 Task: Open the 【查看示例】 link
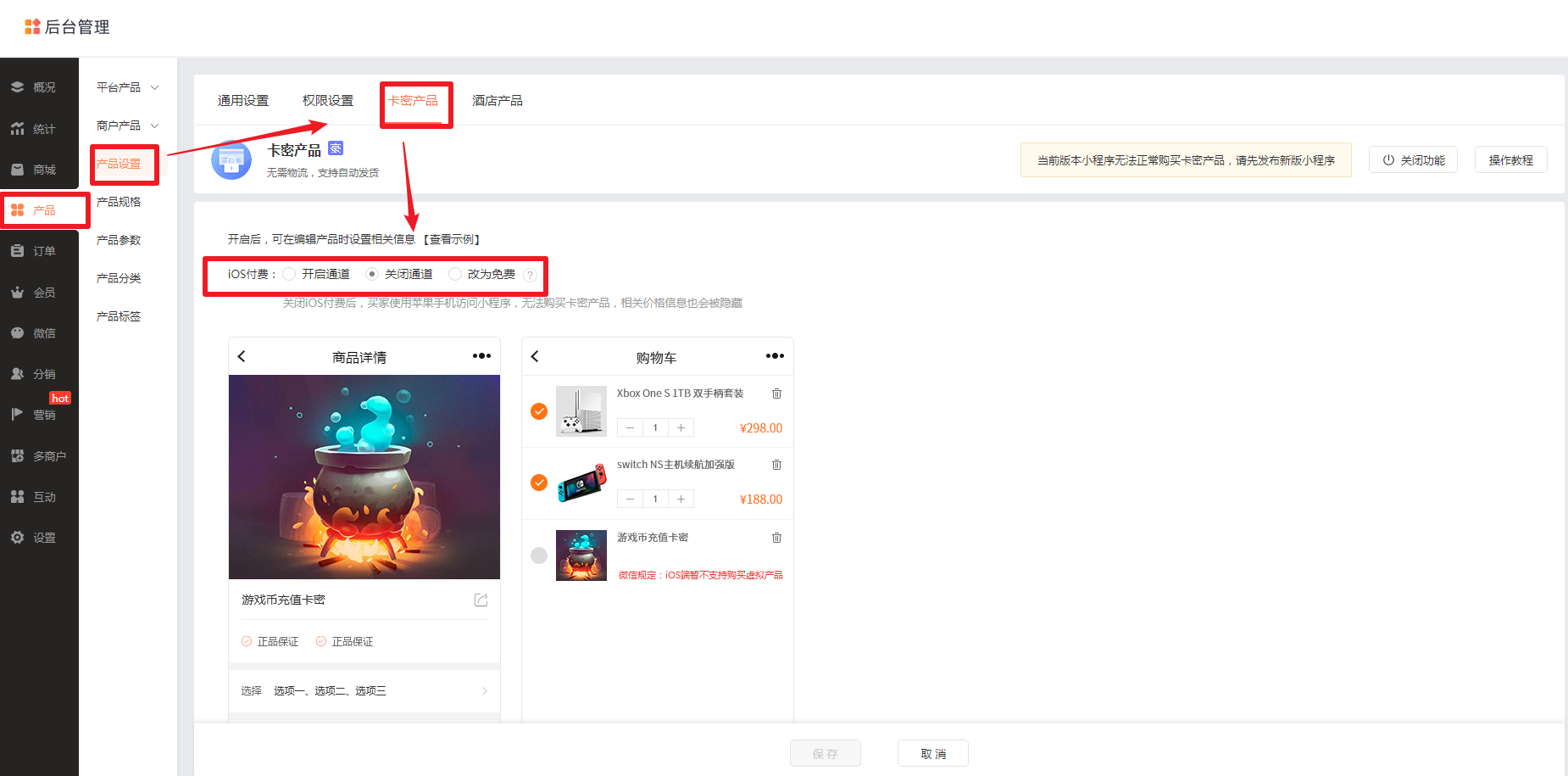[452, 239]
